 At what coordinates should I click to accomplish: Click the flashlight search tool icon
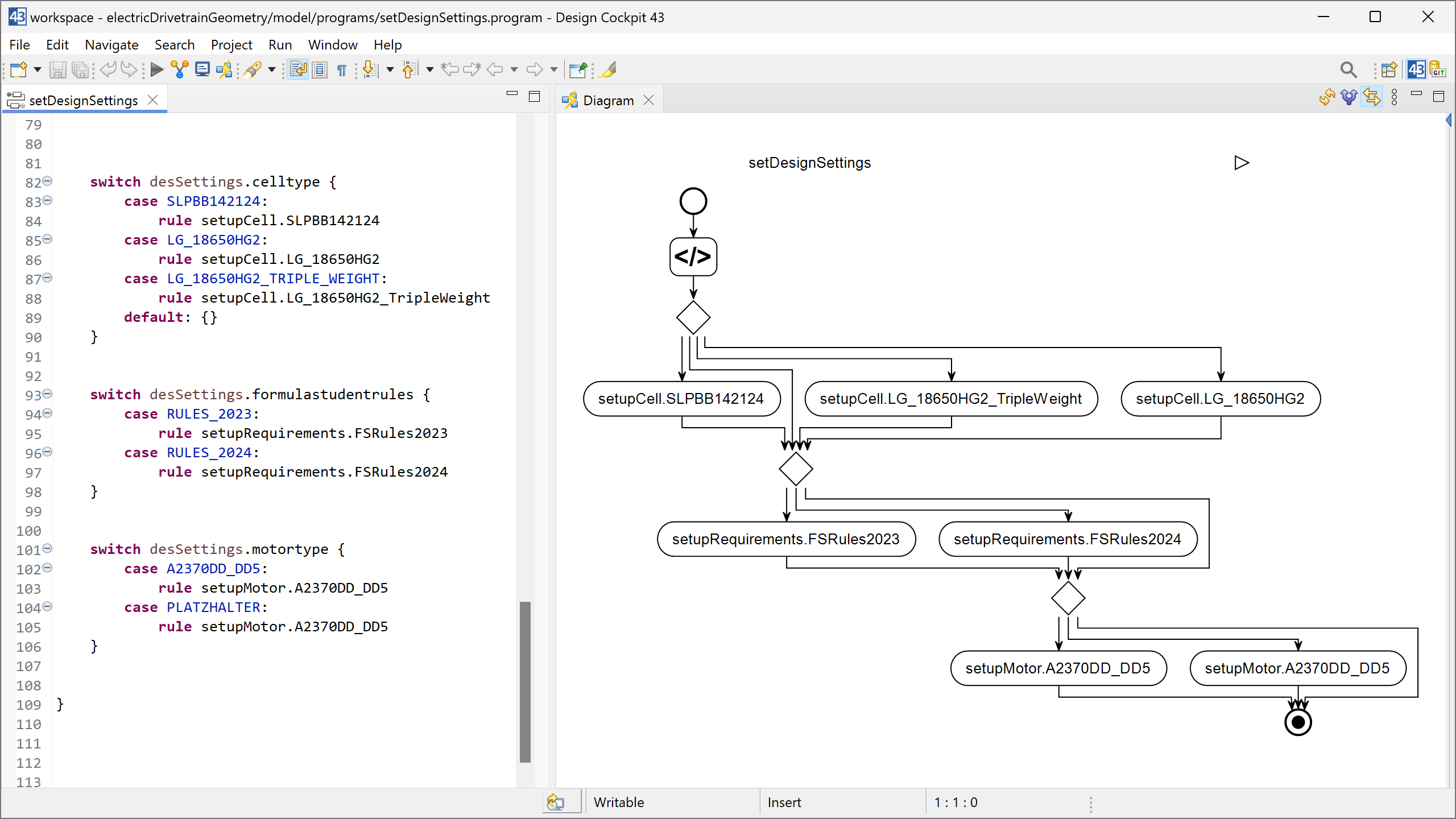(x=253, y=69)
